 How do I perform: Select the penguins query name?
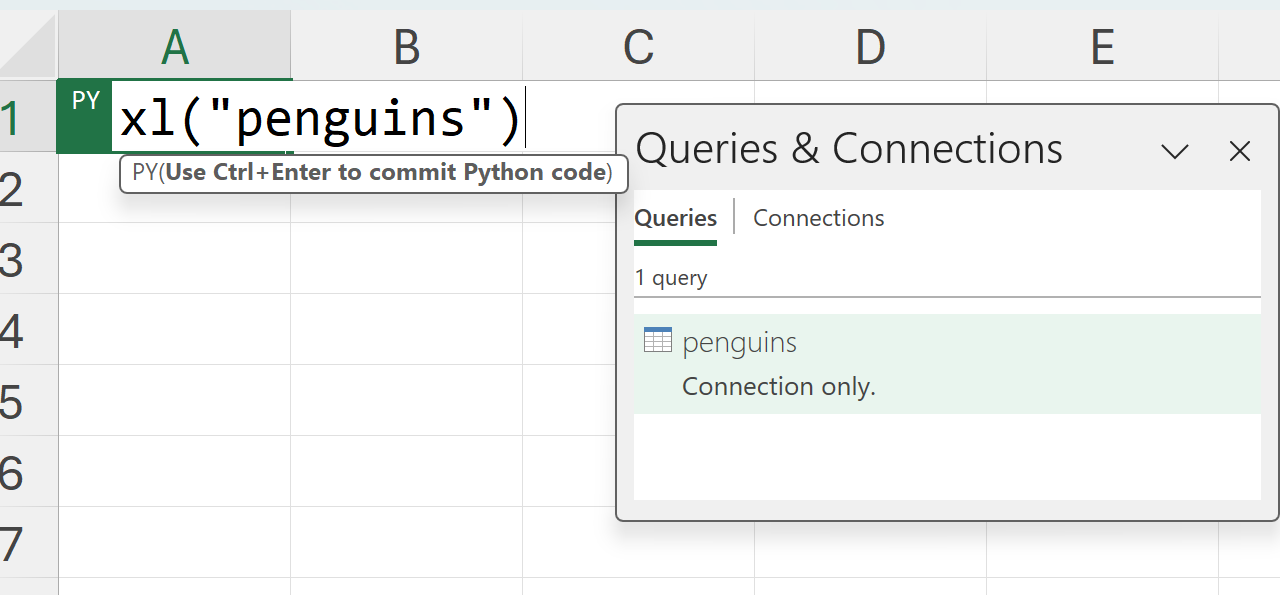coord(739,343)
